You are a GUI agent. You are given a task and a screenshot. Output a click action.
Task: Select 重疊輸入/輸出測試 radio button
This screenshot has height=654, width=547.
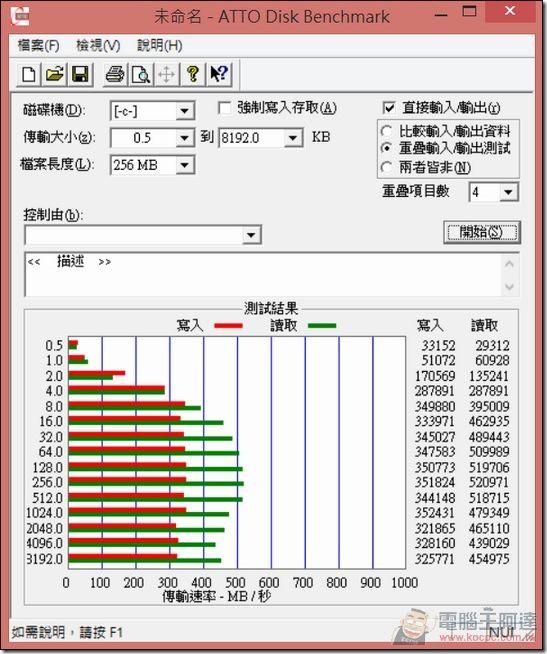point(386,148)
